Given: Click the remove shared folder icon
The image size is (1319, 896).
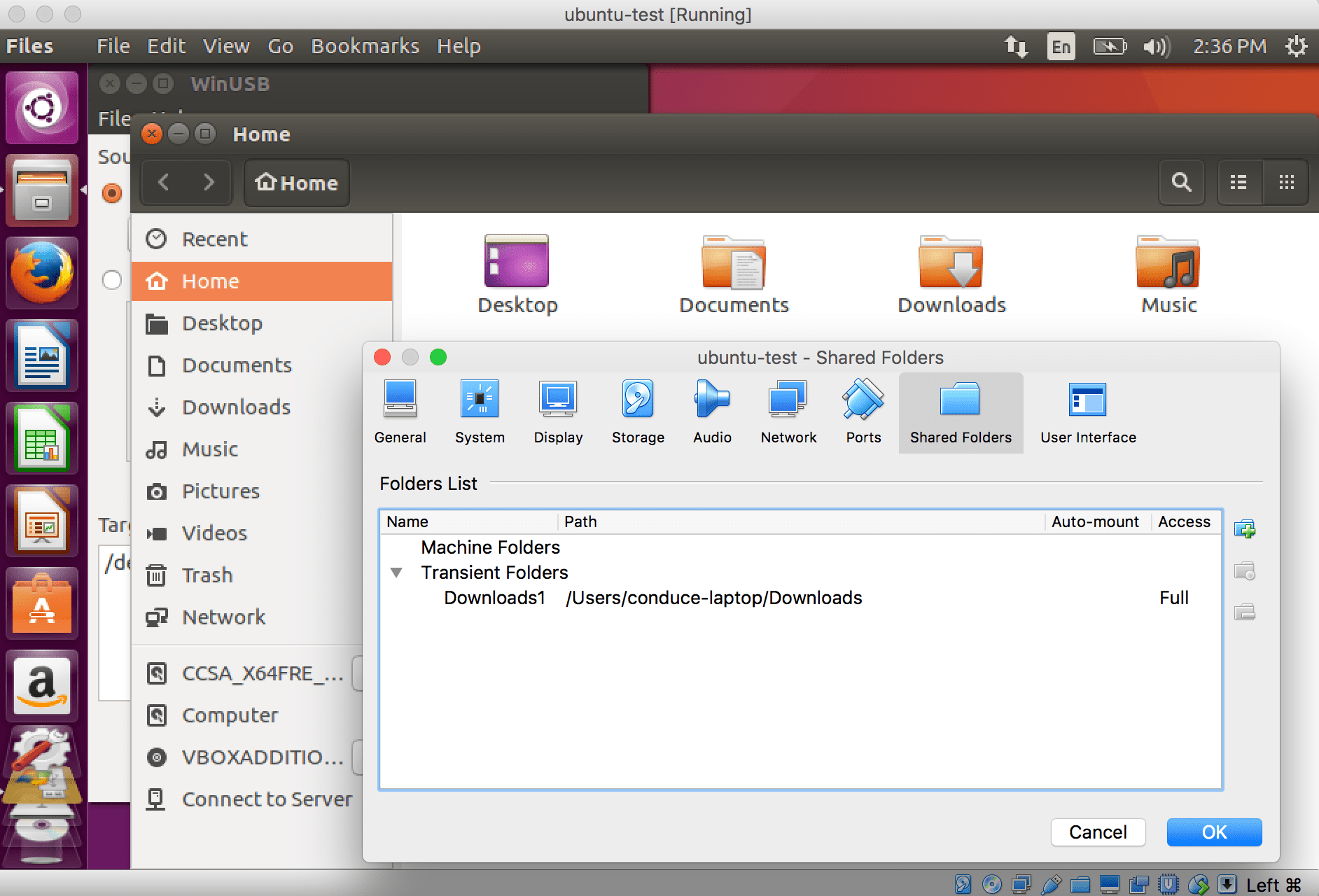Looking at the screenshot, I should [1245, 612].
